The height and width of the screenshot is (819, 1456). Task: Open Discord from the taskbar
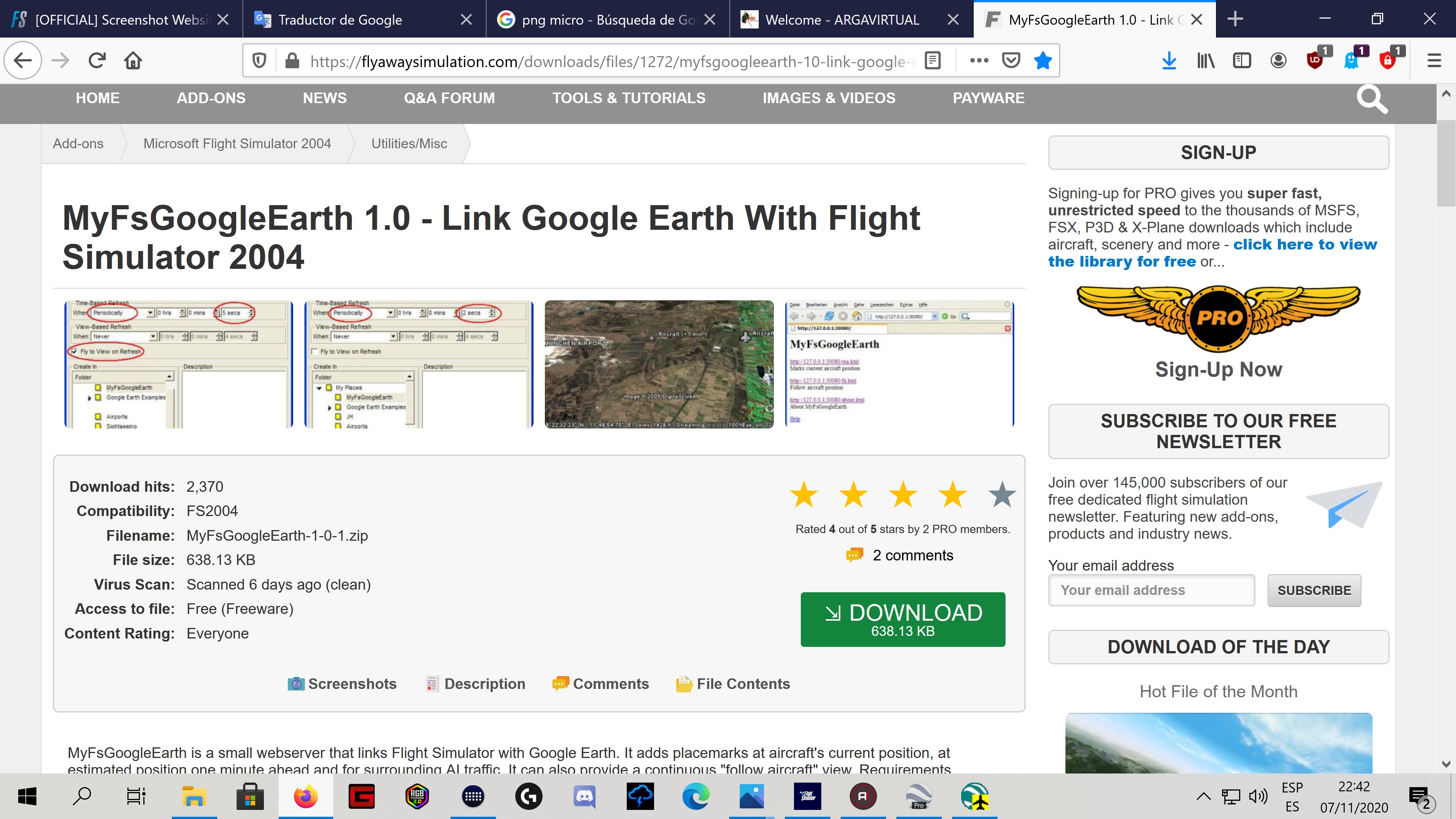(584, 796)
